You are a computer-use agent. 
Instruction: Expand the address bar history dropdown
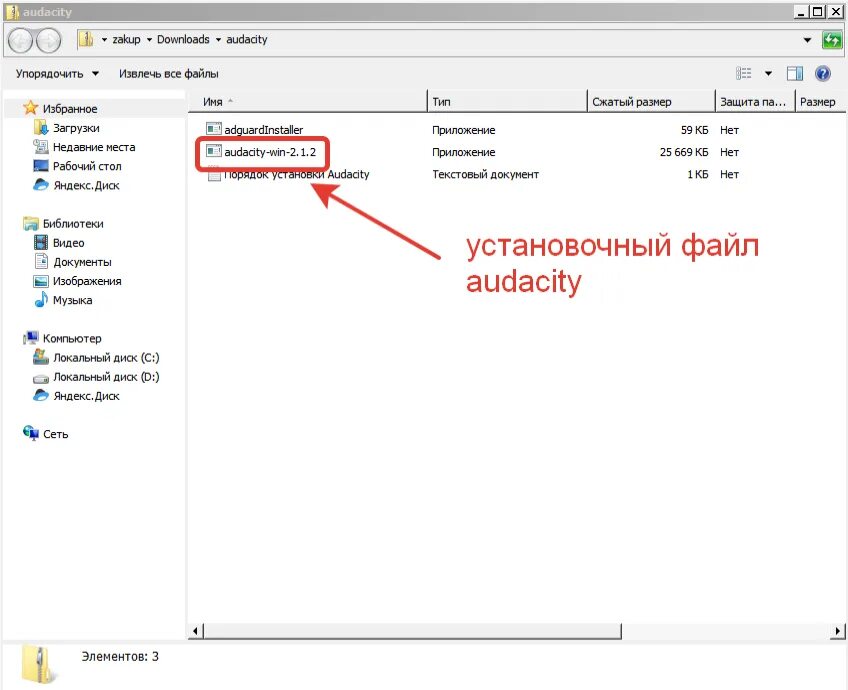[x=807, y=40]
